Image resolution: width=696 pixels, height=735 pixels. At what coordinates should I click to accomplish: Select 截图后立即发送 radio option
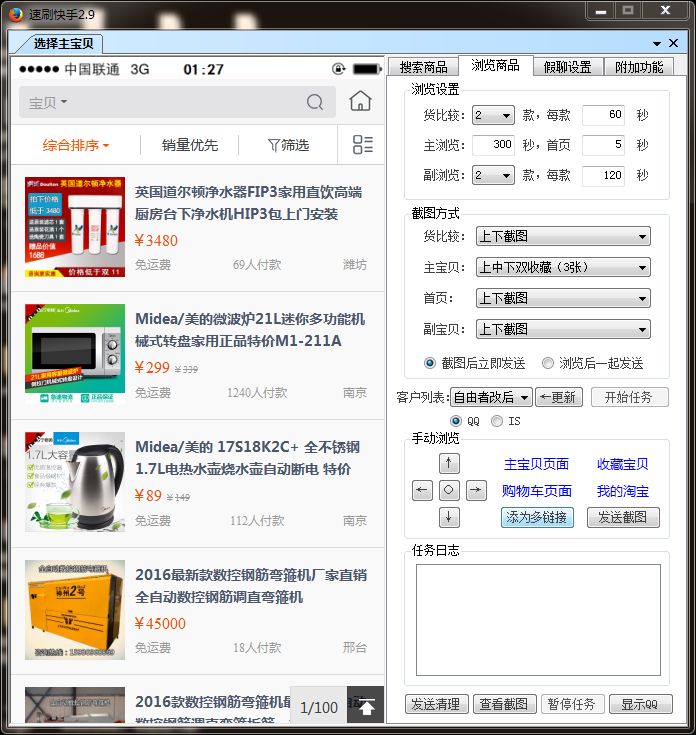pyautogui.click(x=430, y=363)
